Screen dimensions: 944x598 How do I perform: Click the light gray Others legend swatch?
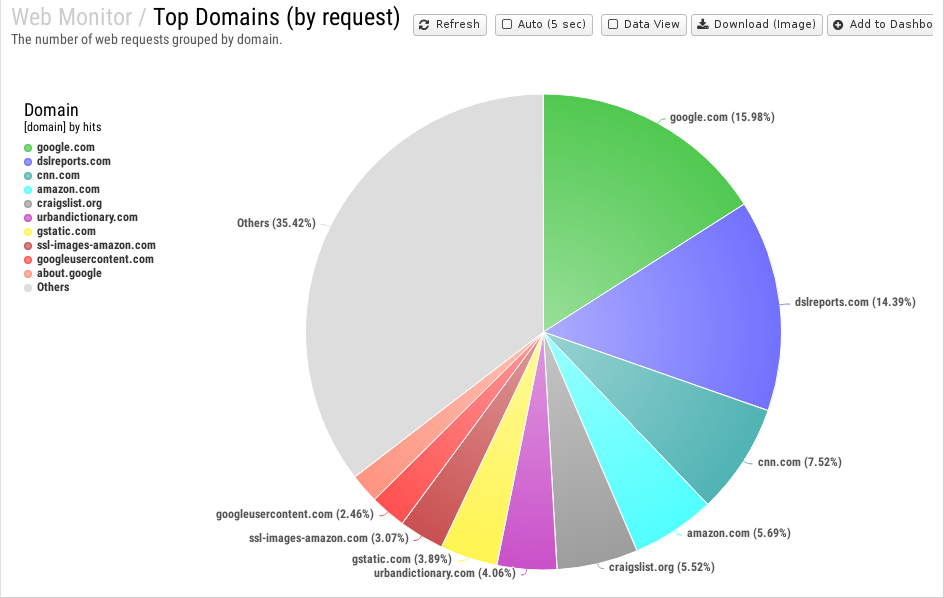pos(28,288)
